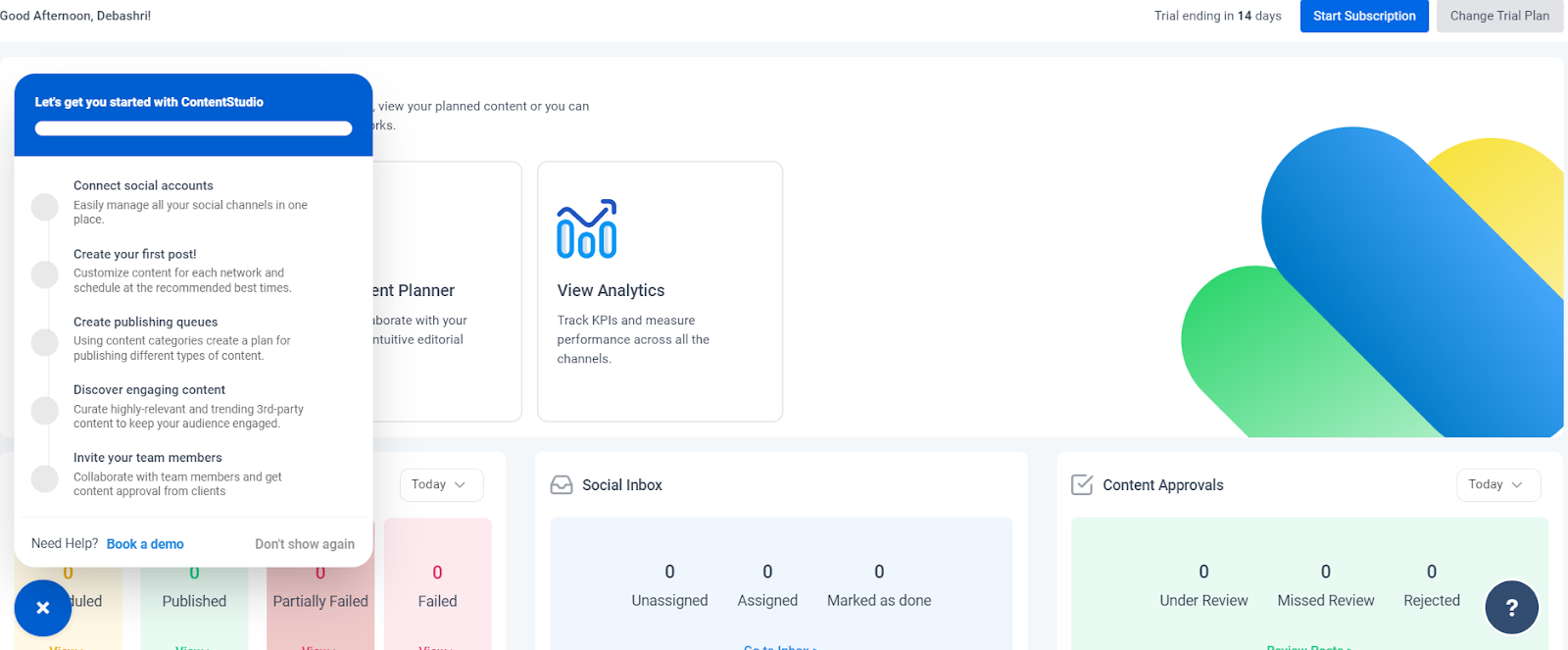Open the Today dropdown in Content Approvals
1568x650 pixels.
tap(1497, 484)
